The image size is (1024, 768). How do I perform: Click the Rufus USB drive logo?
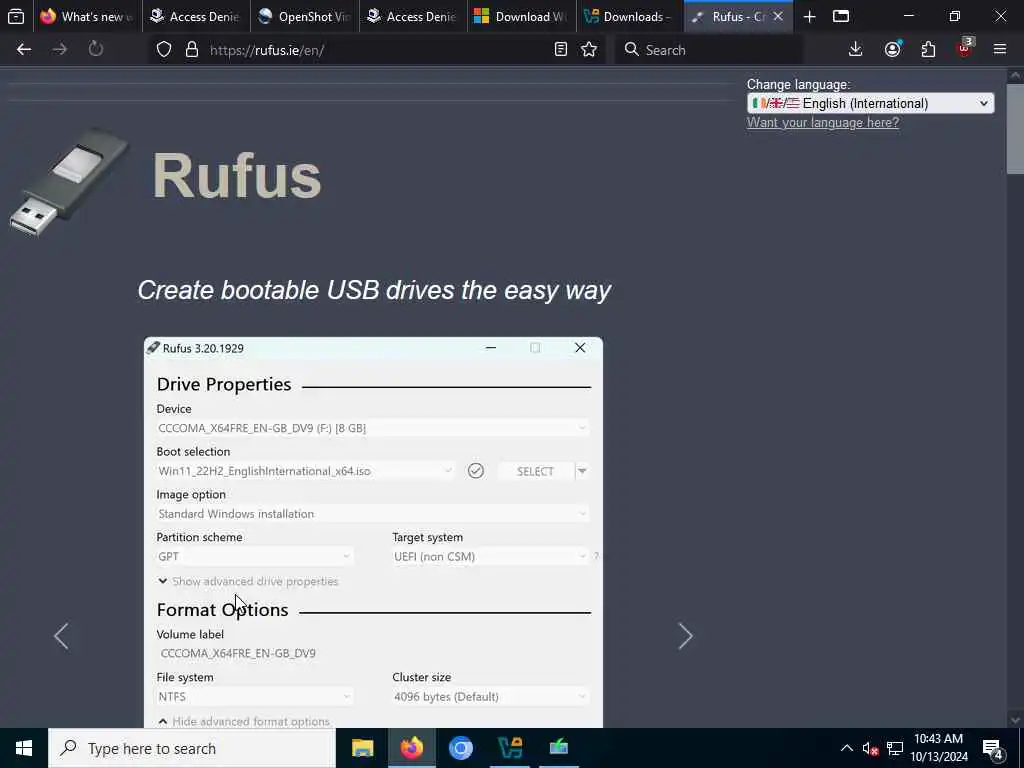(69, 182)
